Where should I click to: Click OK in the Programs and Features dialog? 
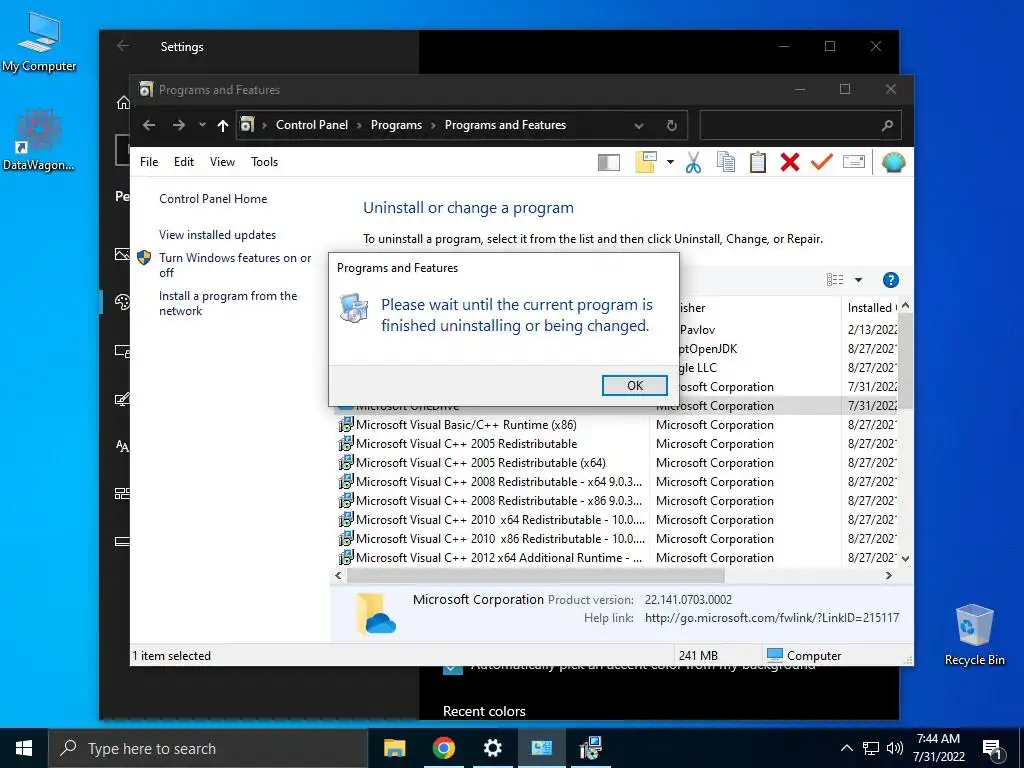point(634,385)
